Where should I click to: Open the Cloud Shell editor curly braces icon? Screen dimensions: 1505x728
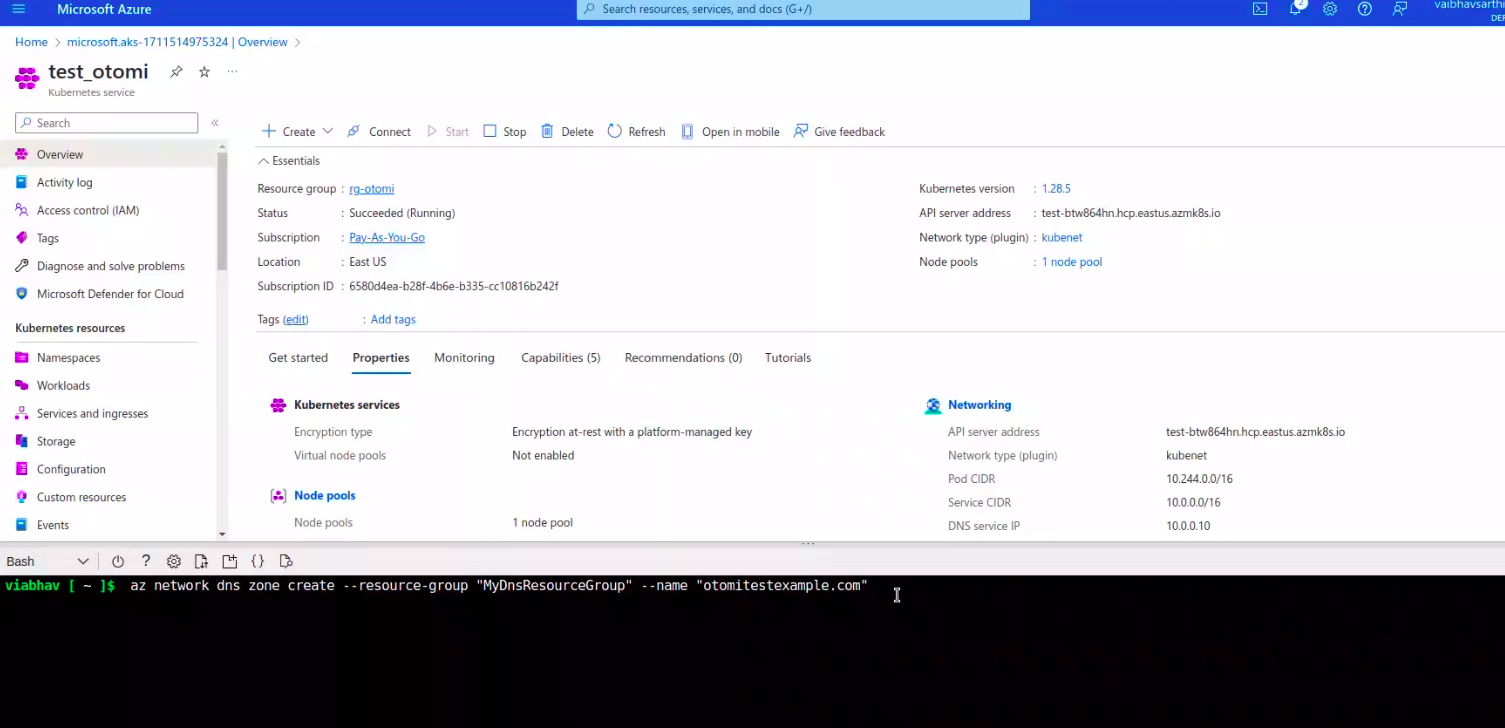[x=258, y=562]
